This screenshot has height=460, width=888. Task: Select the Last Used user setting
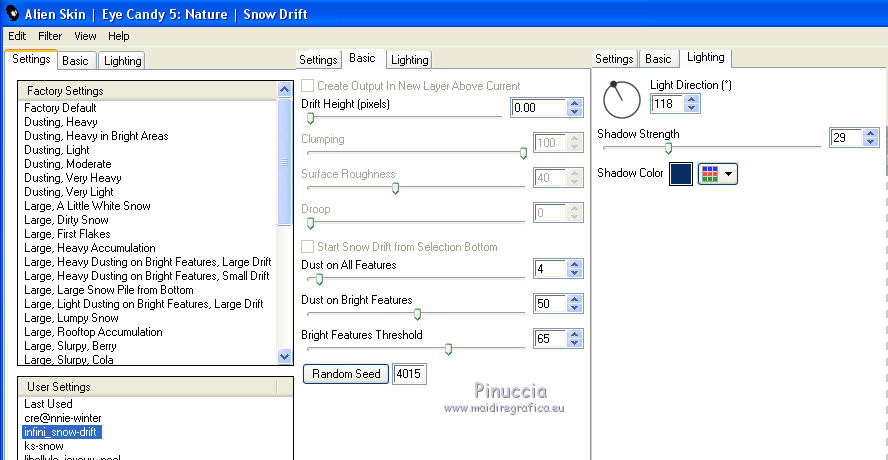pyautogui.click(x=48, y=404)
